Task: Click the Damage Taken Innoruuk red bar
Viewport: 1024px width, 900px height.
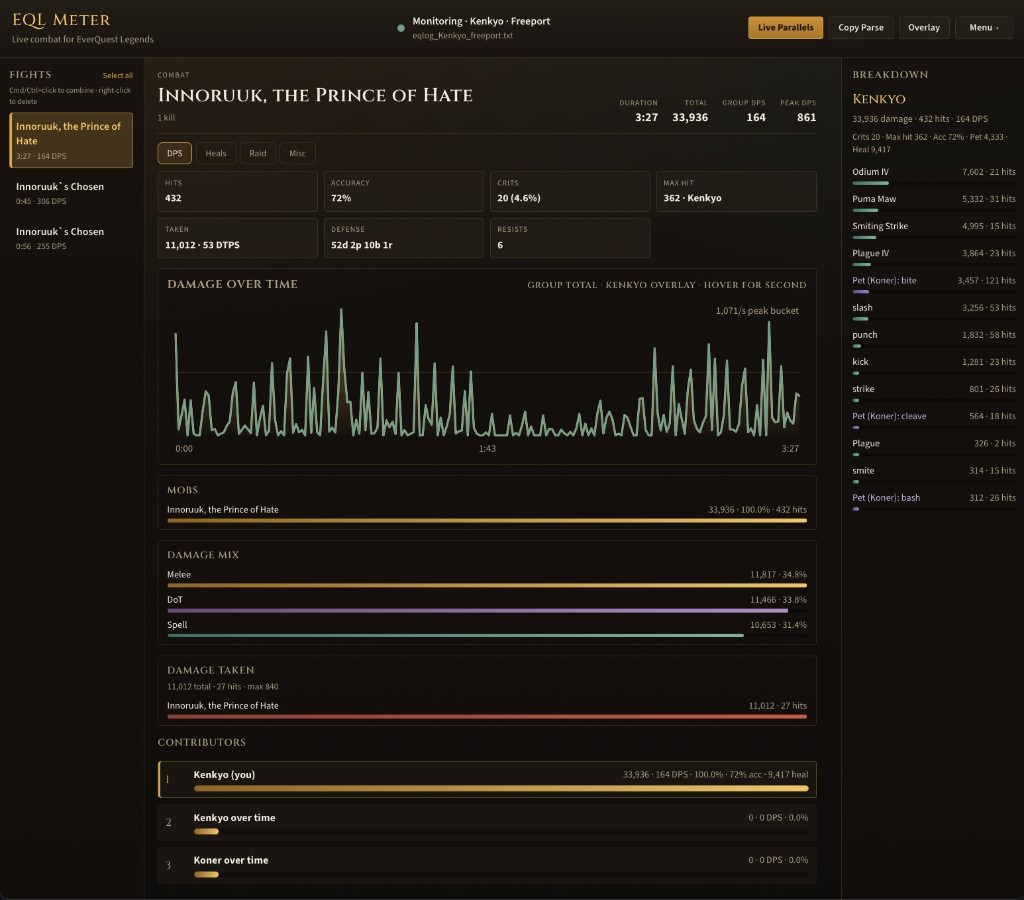Action: pos(487,716)
